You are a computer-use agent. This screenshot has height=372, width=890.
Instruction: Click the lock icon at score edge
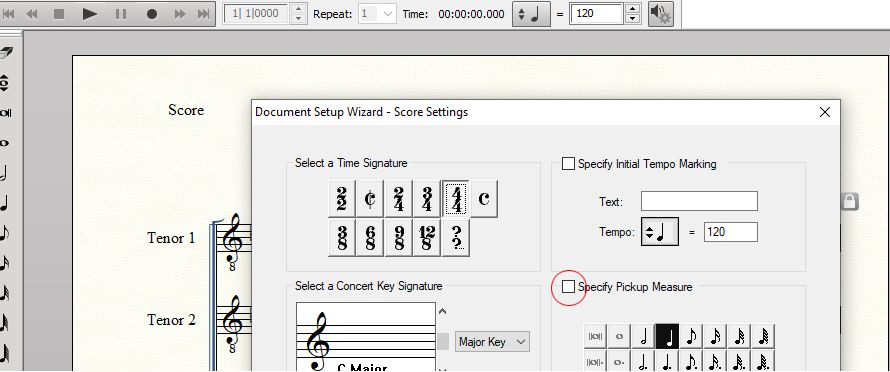point(849,202)
